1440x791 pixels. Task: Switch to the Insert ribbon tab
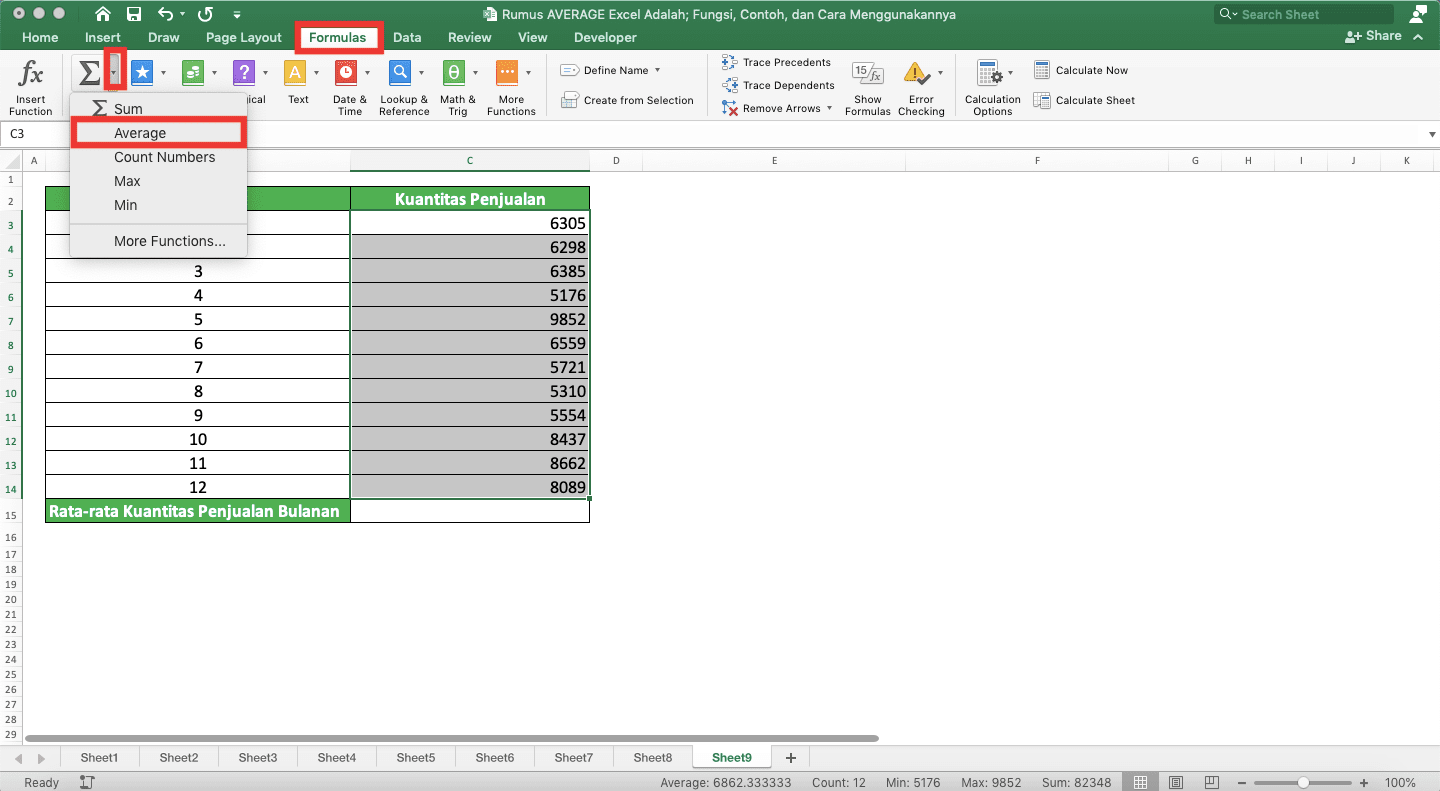point(103,37)
